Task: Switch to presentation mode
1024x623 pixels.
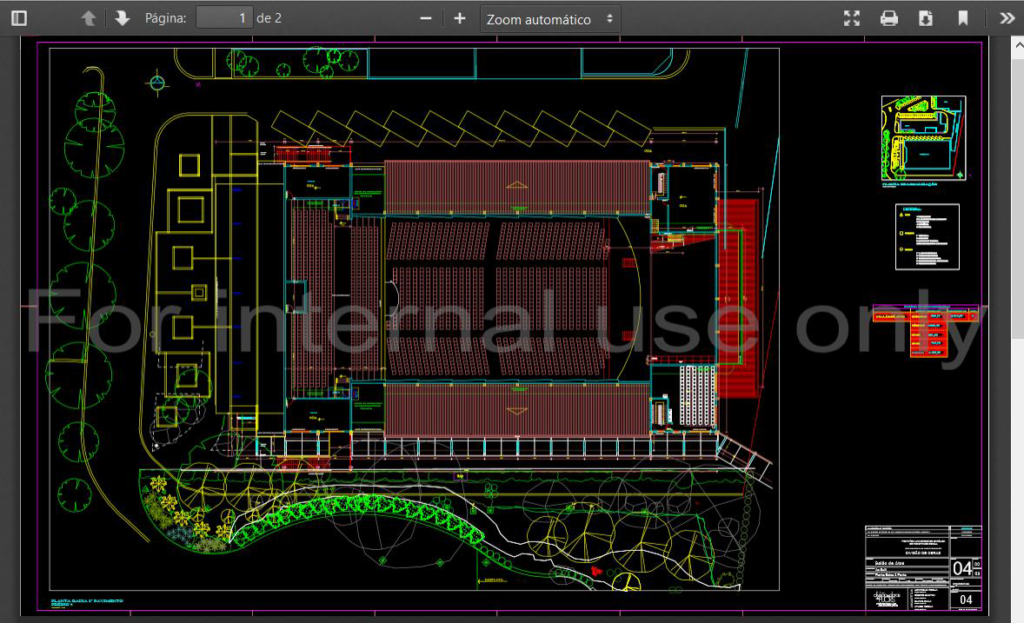Action: [x=851, y=18]
